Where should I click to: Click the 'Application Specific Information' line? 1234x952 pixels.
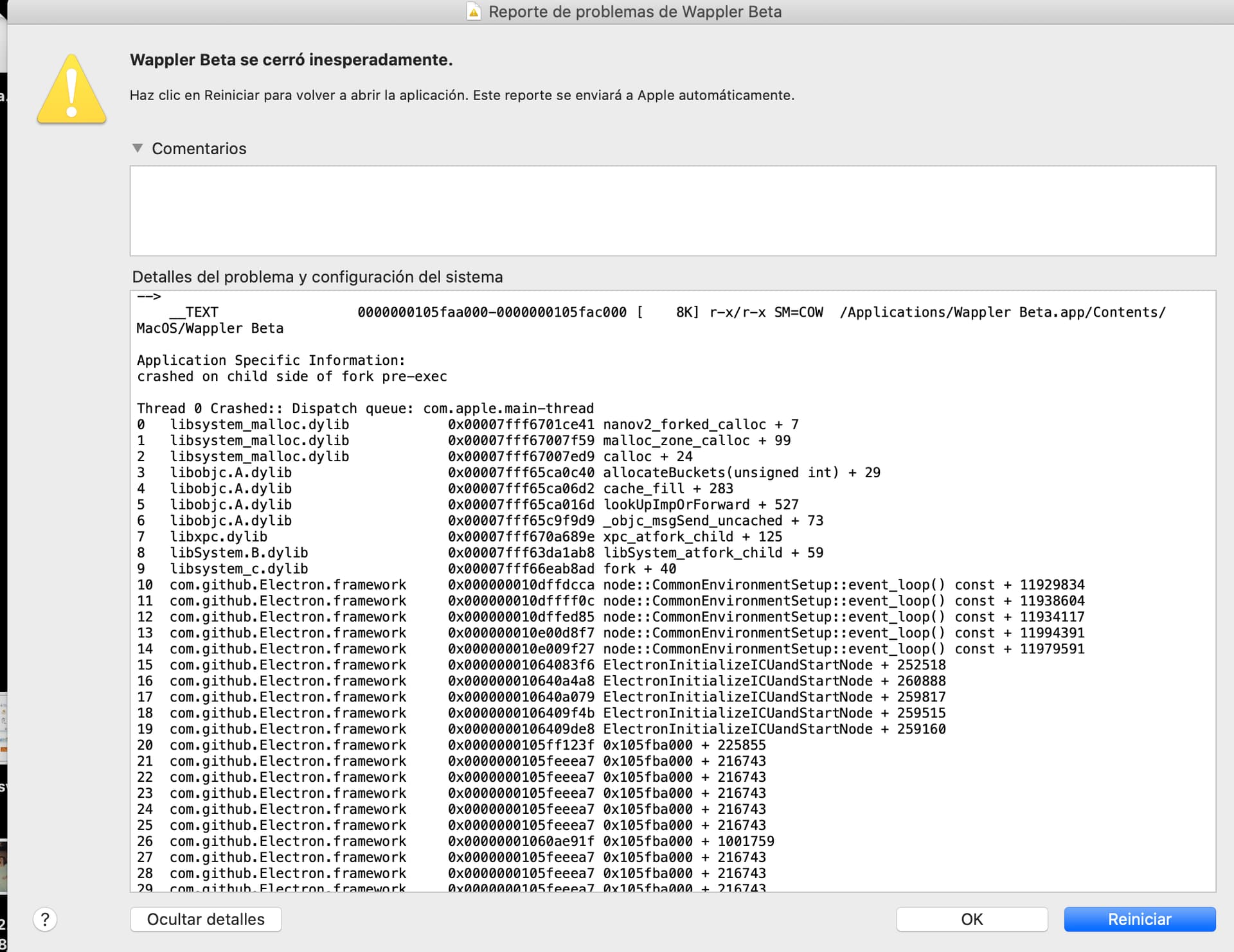271,360
